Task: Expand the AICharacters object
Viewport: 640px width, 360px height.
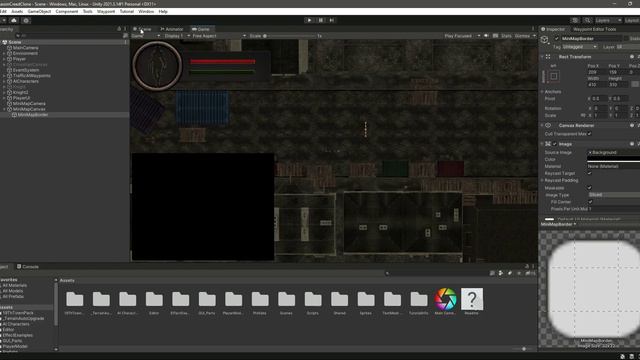Action: [4, 81]
